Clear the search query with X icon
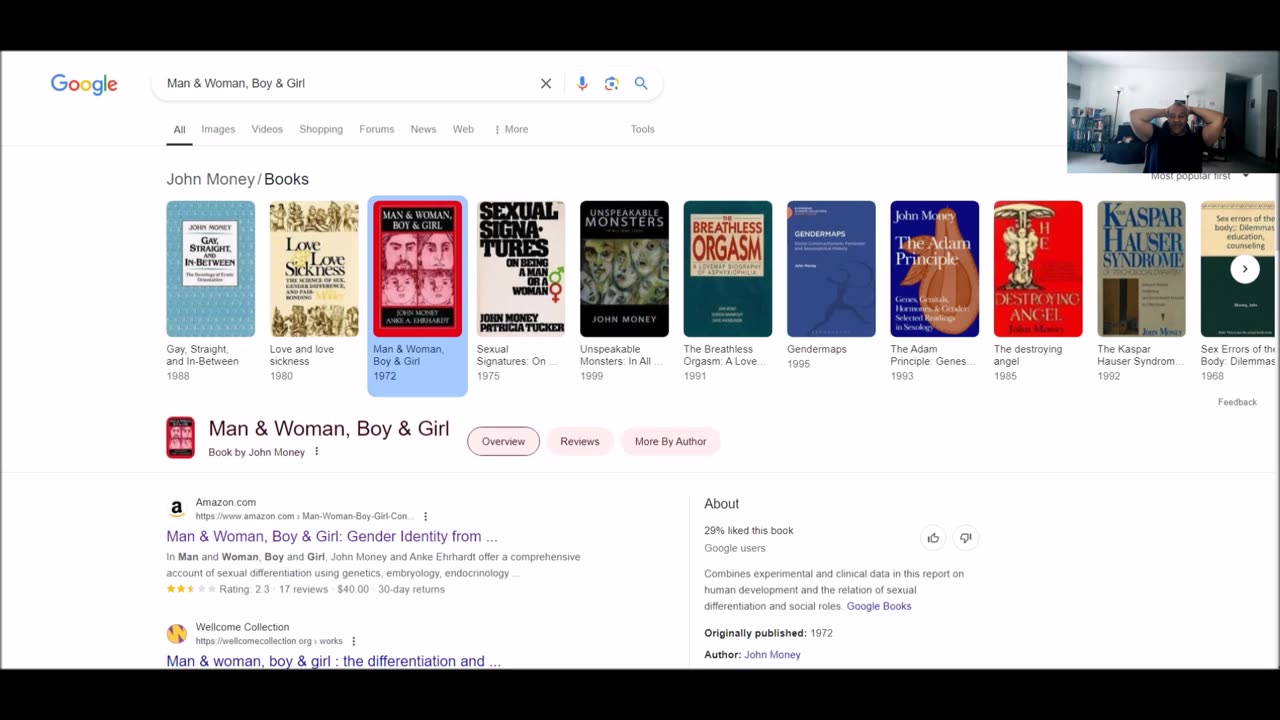The image size is (1280, 720). (546, 84)
